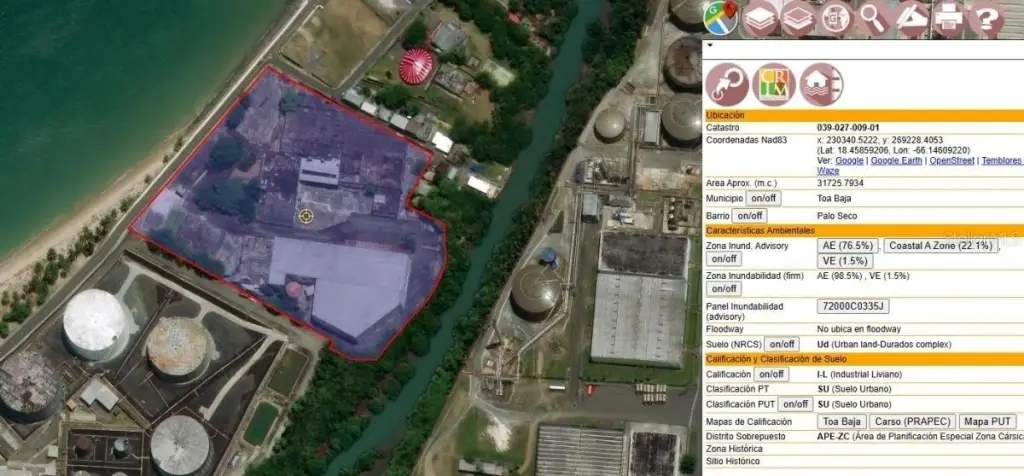Screen dimensions: 1024x476
Task: Open help question mark icon
Action: point(986,18)
